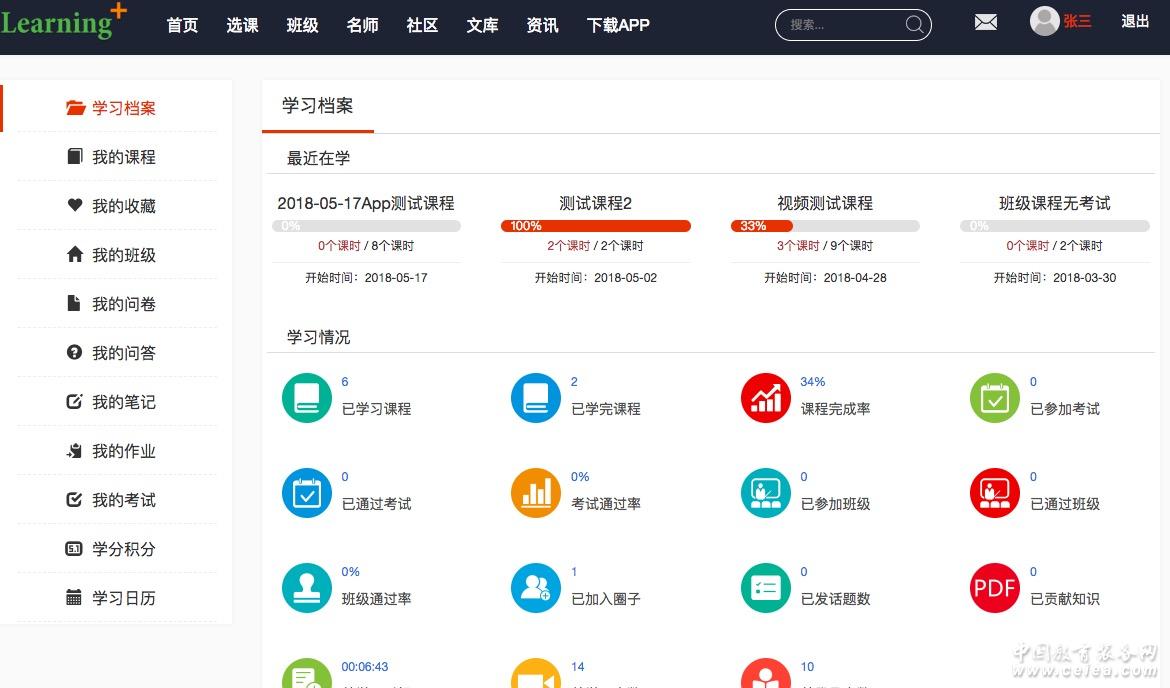Click the search magnifier icon

(914, 25)
